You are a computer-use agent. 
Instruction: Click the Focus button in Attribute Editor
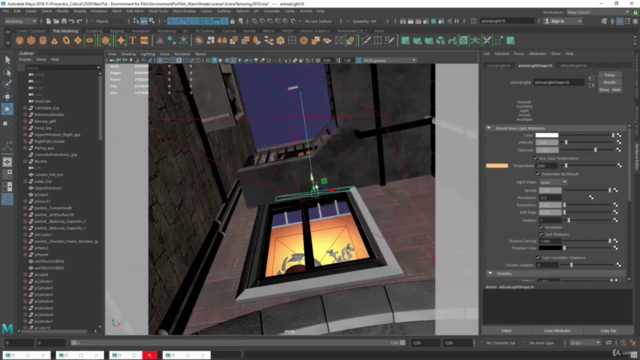coord(609,75)
